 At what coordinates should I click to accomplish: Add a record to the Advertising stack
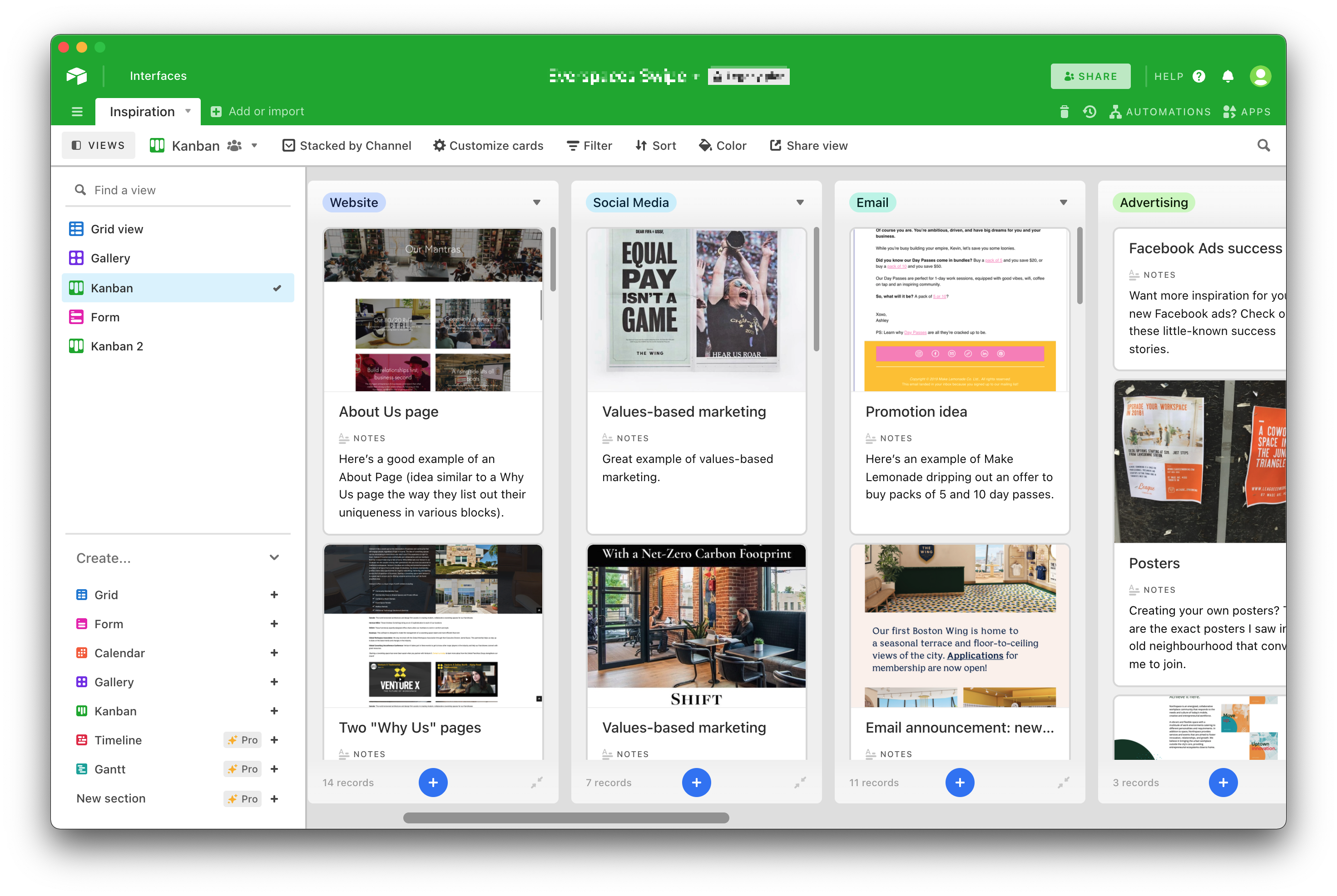click(x=1223, y=782)
